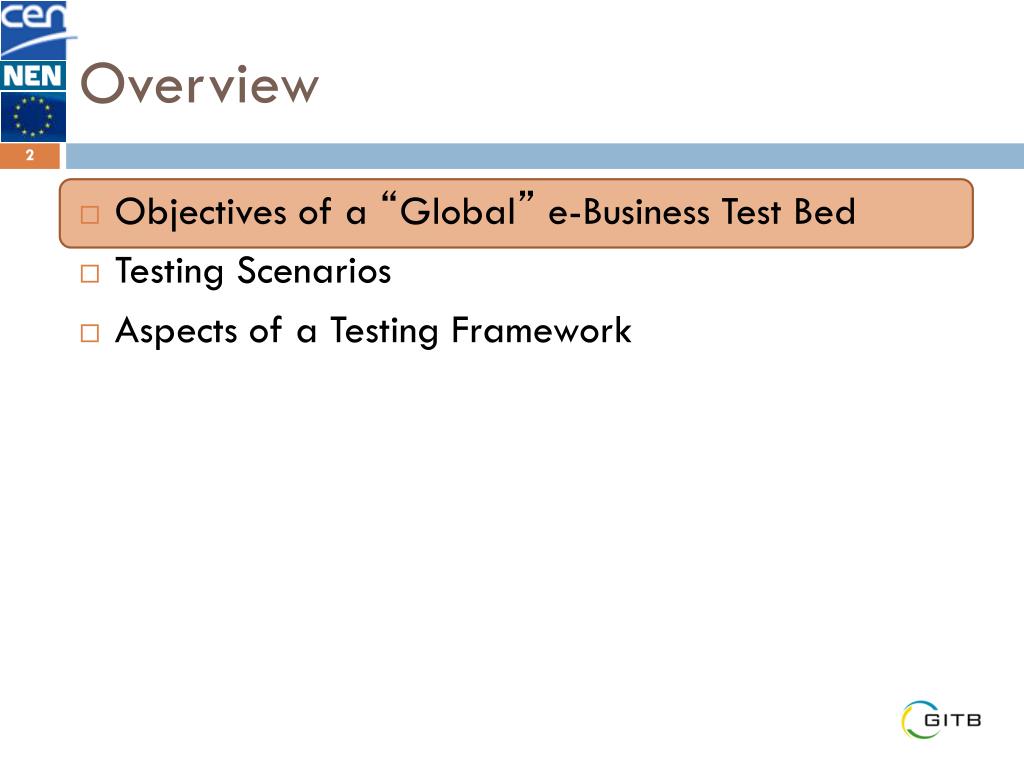1024x768 pixels.
Task: Click the square bullet before Aspects of a Testing Framework
Action: (89, 333)
